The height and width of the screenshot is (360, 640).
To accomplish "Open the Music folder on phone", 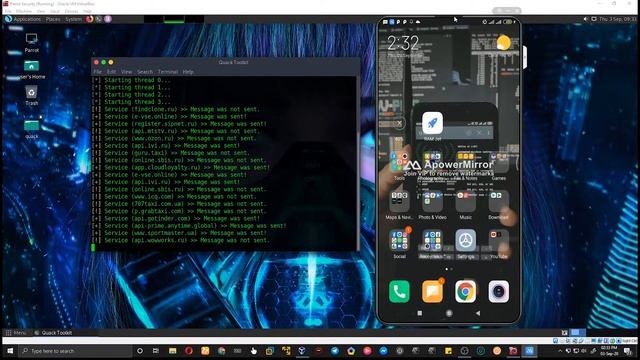I will point(465,201).
